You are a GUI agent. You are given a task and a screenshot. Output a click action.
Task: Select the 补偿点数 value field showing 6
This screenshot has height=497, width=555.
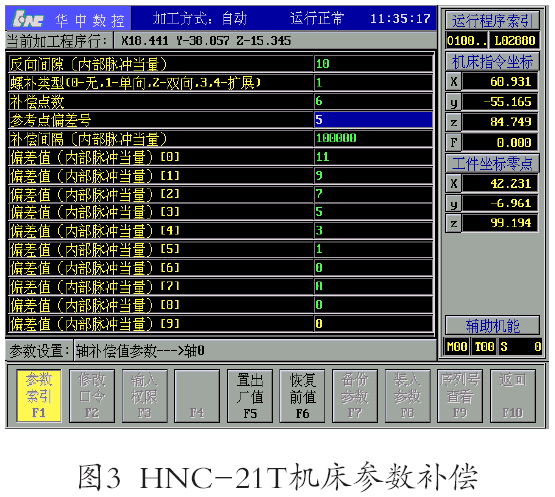[x=373, y=101]
